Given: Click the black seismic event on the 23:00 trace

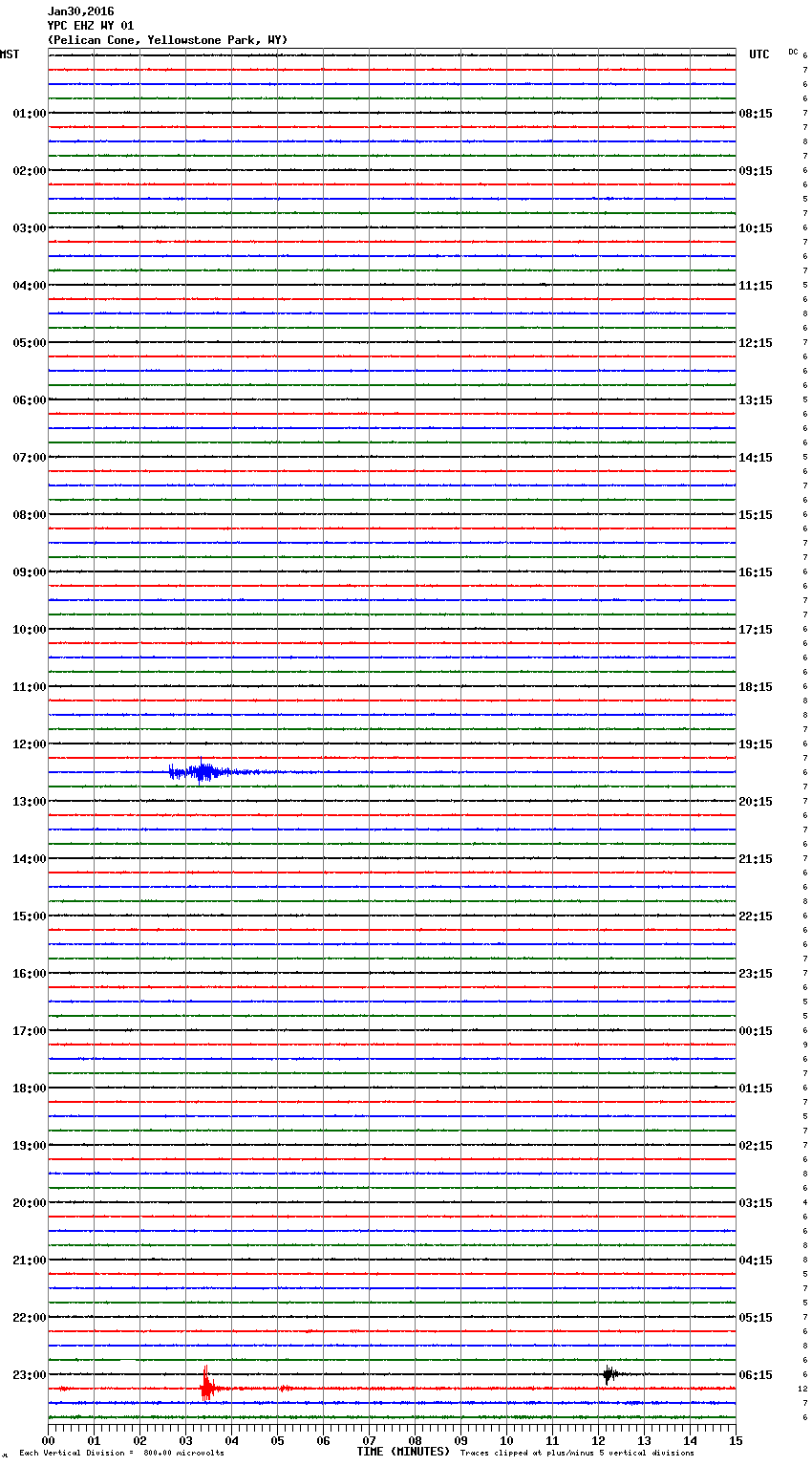Looking at the screenshot, I should [609, 1374].
